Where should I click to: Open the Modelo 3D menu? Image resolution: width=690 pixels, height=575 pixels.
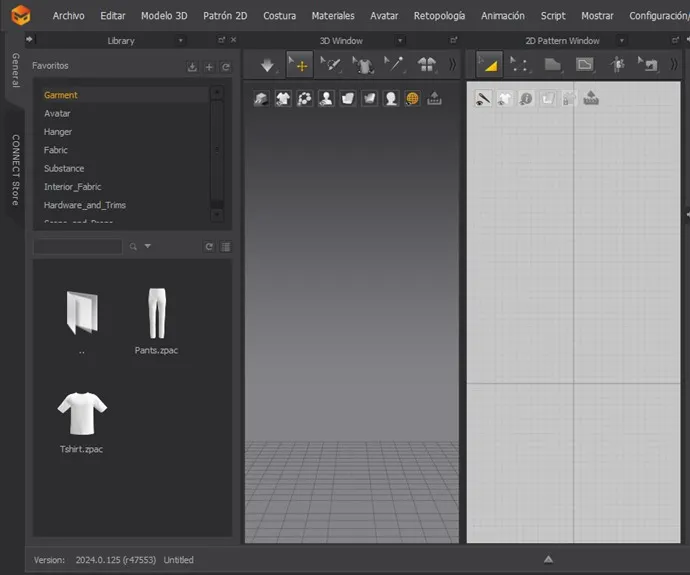pyautogui.click(x=164, y=16)
